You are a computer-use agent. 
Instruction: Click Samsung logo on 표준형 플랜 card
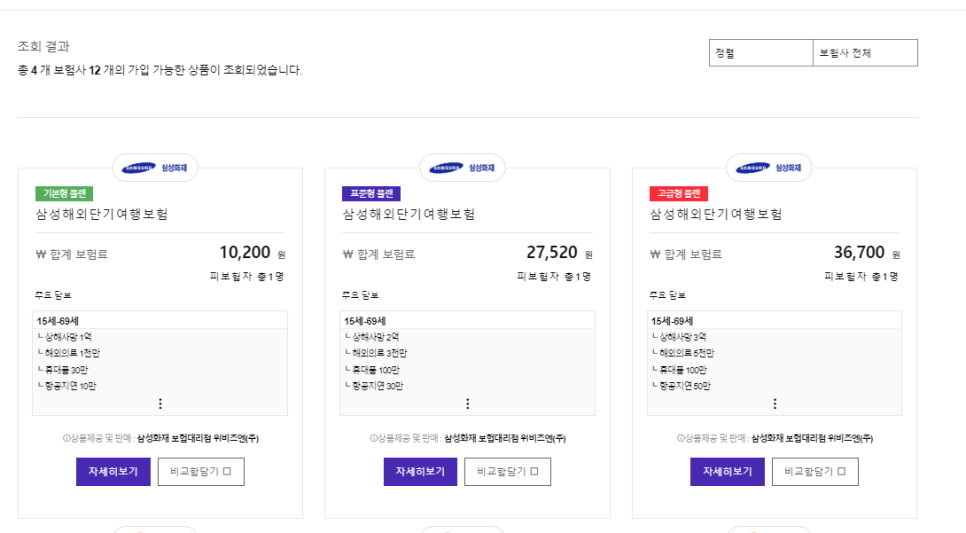[x=462, y=168]
